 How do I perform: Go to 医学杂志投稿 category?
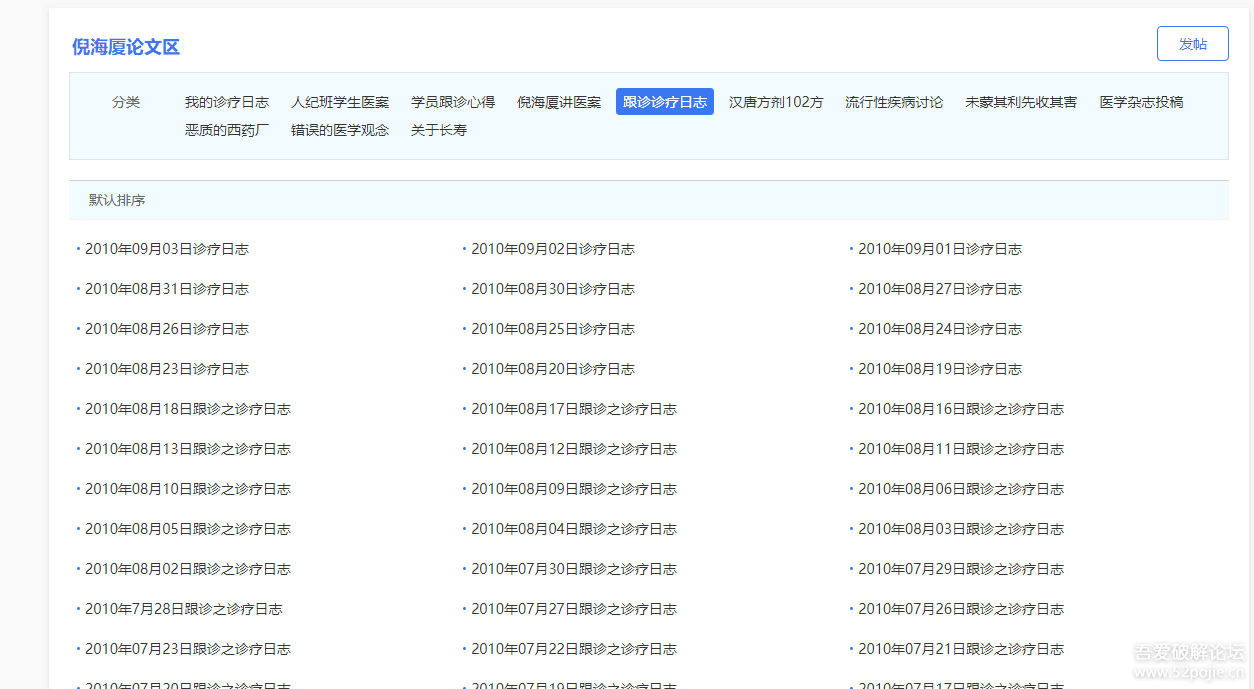[1141, 102]
